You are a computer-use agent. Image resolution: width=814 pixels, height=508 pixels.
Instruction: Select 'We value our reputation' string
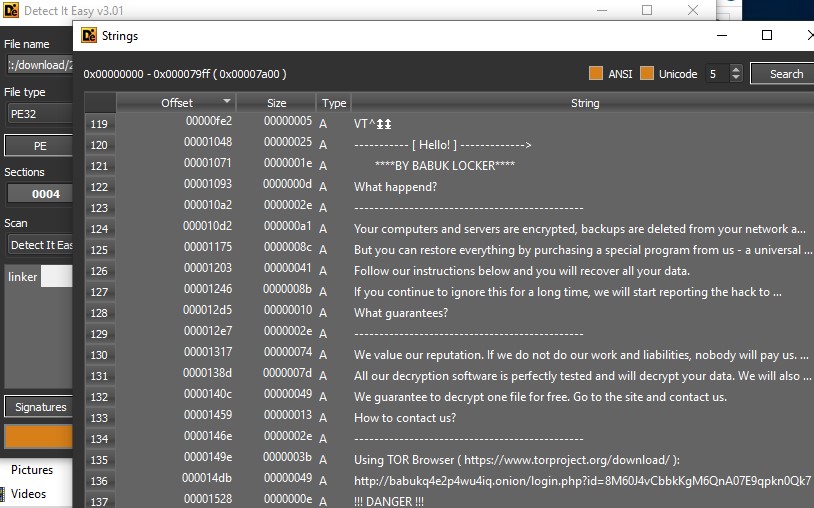[581, 355]
